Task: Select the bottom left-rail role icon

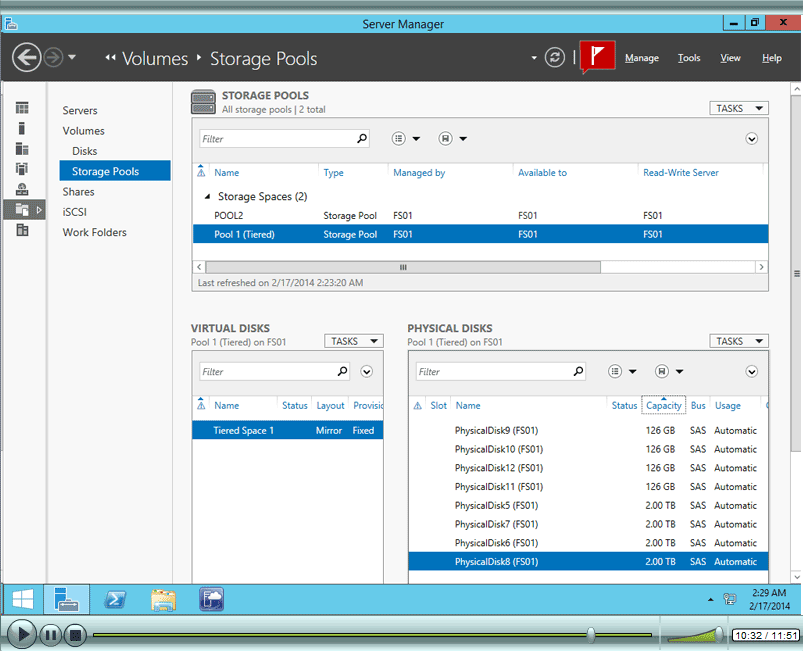Action: click(22, 230)
